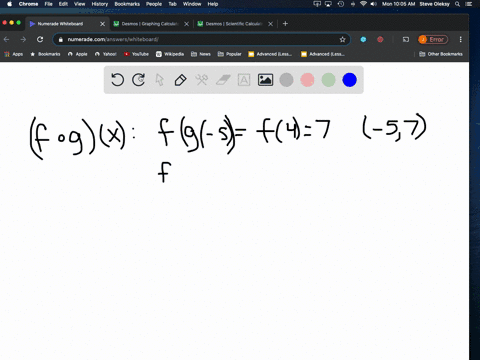480x360 pixels.
Task: Open the View menu
Action: click(x=79, y=4)
